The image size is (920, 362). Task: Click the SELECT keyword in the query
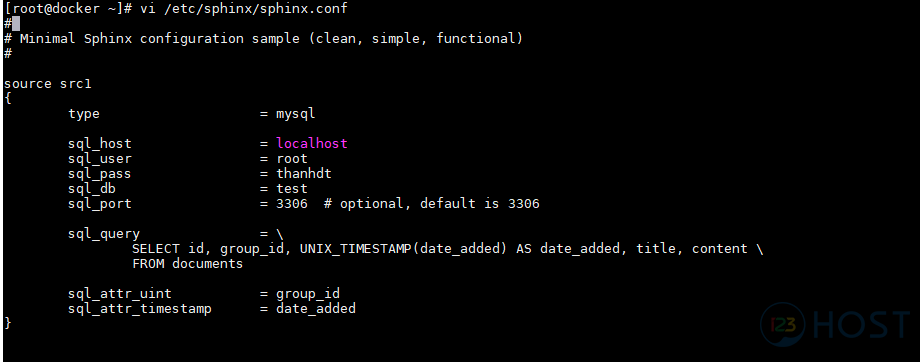pos(151,249)
